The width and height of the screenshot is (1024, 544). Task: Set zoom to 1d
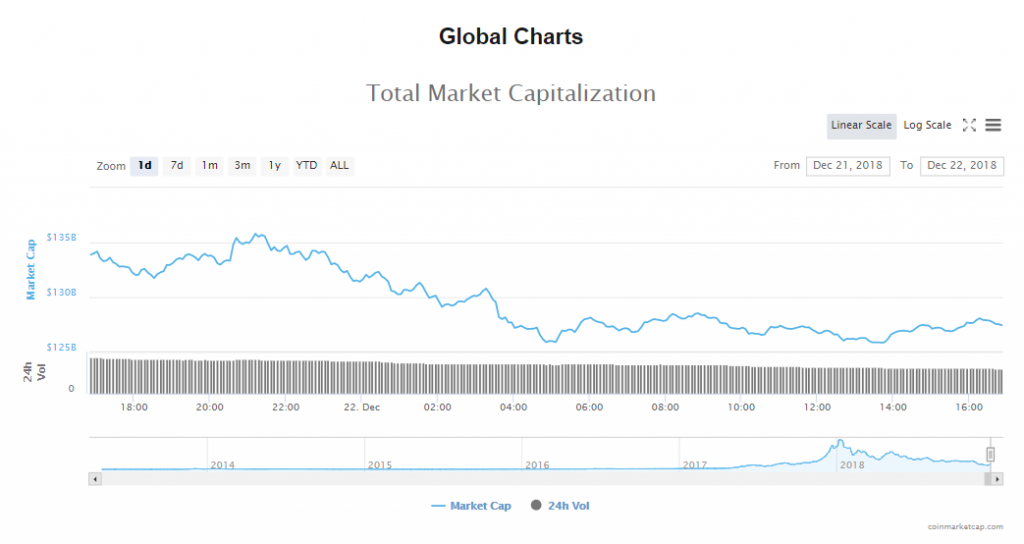pyautogui.click(x=145, y=166)
